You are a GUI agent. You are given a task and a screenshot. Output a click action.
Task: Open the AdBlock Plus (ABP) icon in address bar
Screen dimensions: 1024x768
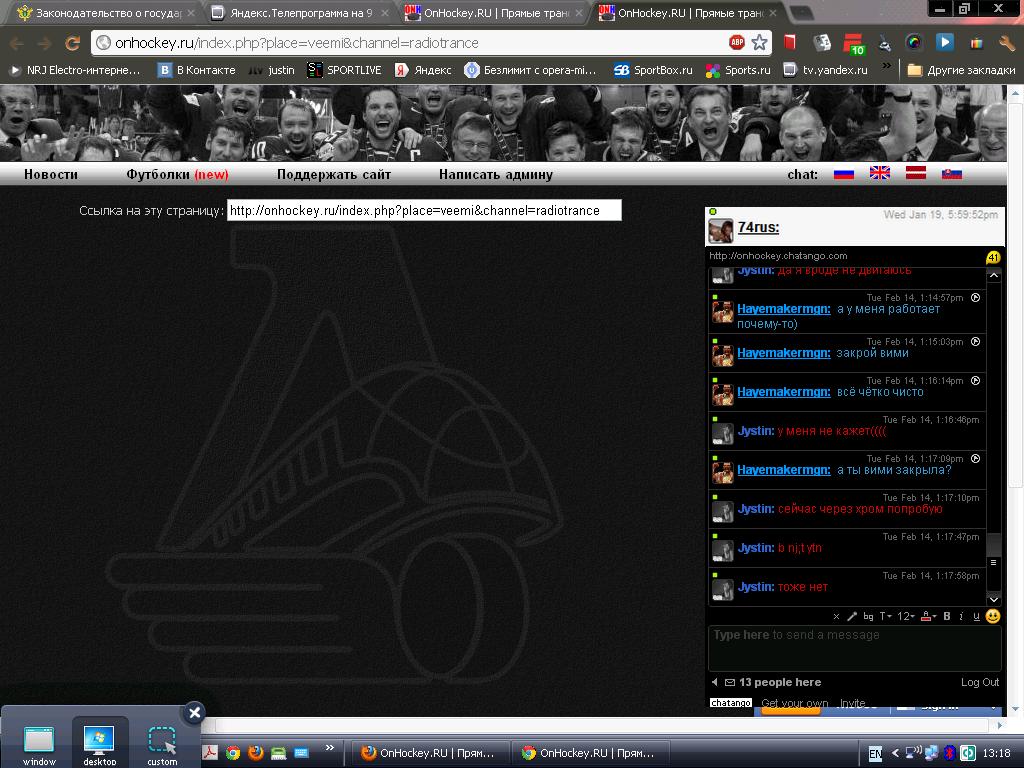click(737, 42)
